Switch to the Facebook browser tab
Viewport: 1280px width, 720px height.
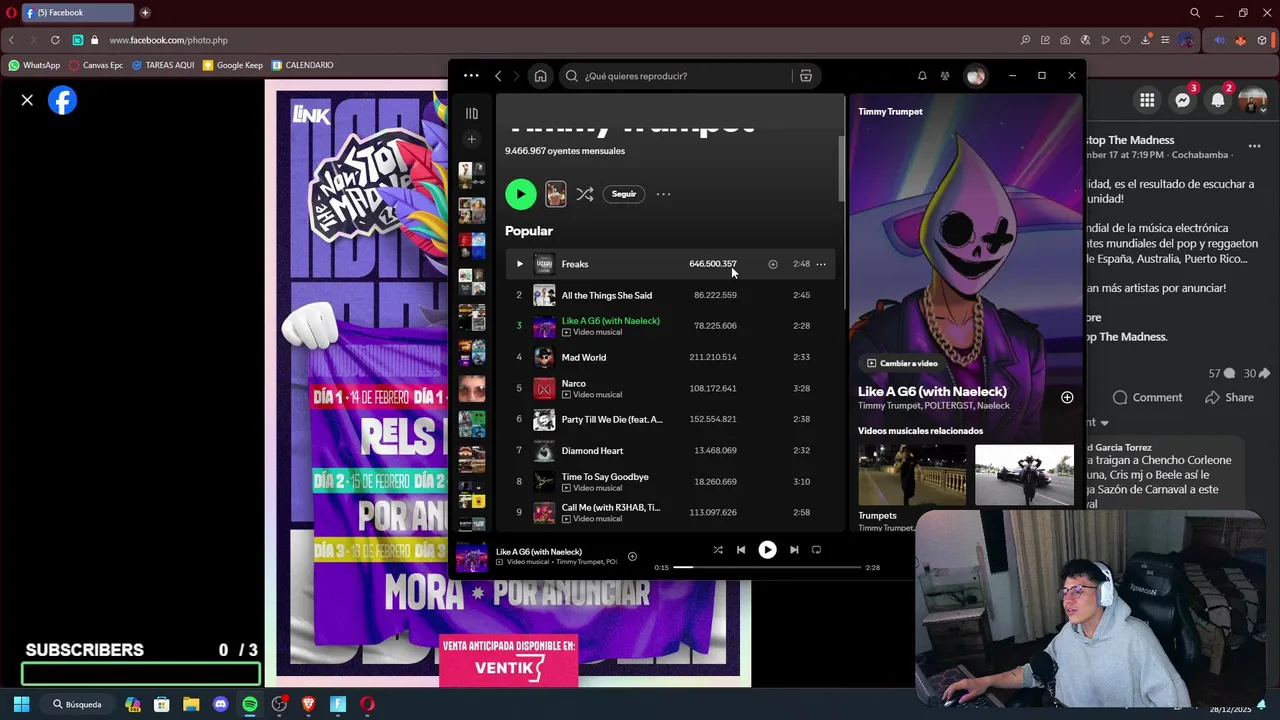[x=78, y=13]
